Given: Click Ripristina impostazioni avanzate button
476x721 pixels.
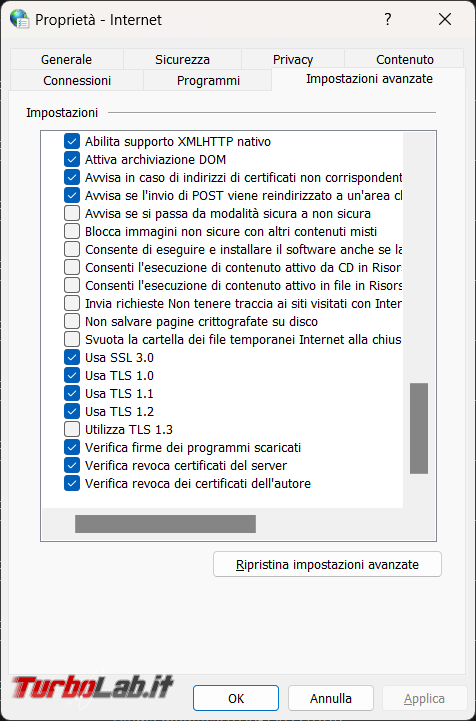Looking at the screenshot, I should pos(327,564).
